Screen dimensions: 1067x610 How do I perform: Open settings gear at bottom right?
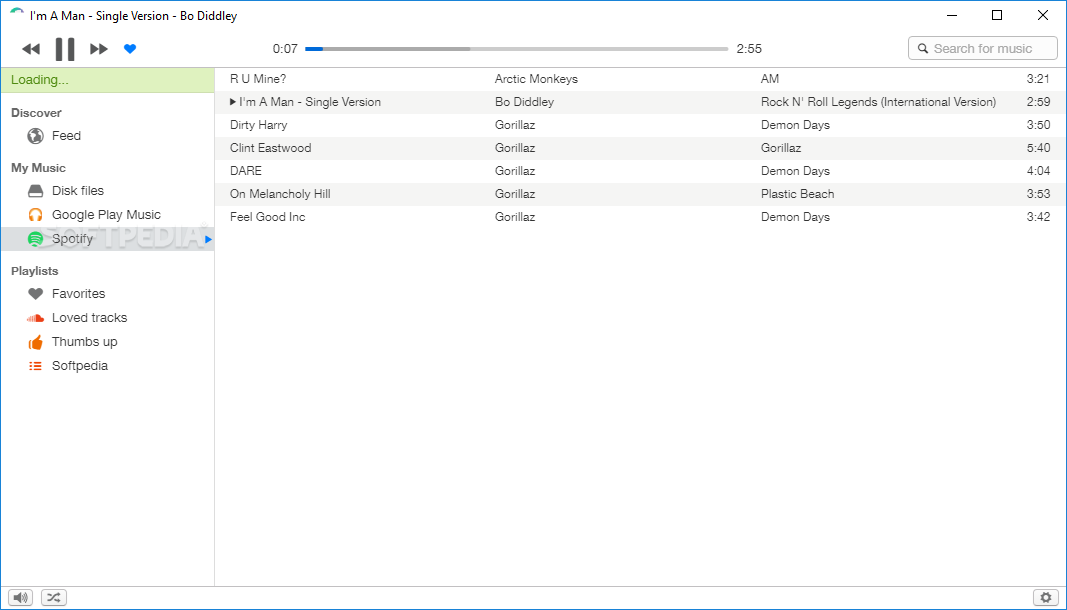[x=1046, y=598]
